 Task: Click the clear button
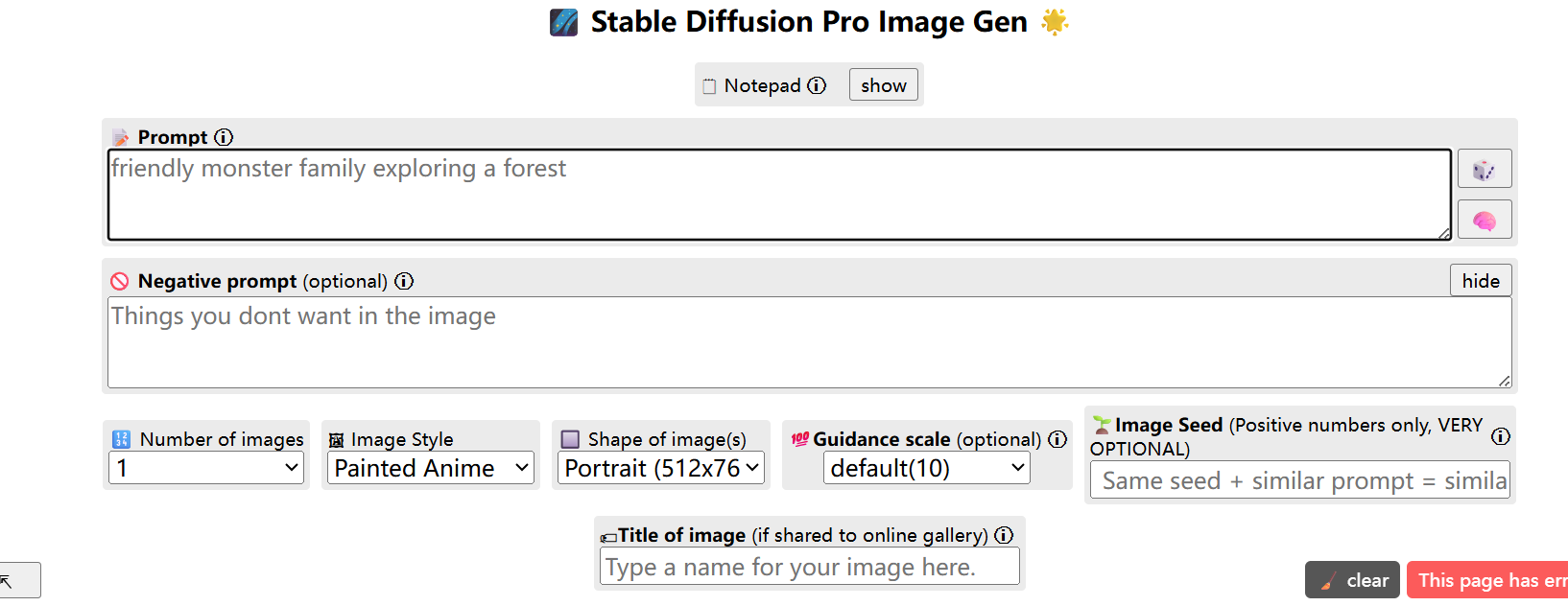click(1352, 580)
